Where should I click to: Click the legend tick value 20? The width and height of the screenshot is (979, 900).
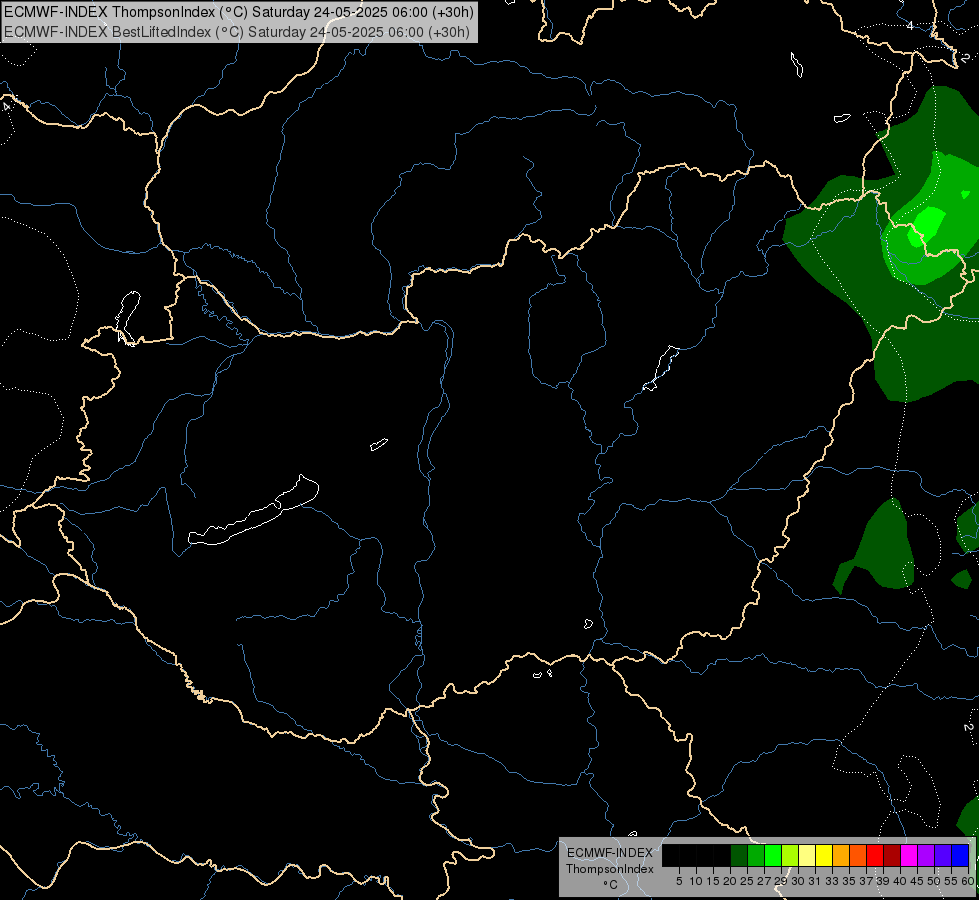click(730, 881)
